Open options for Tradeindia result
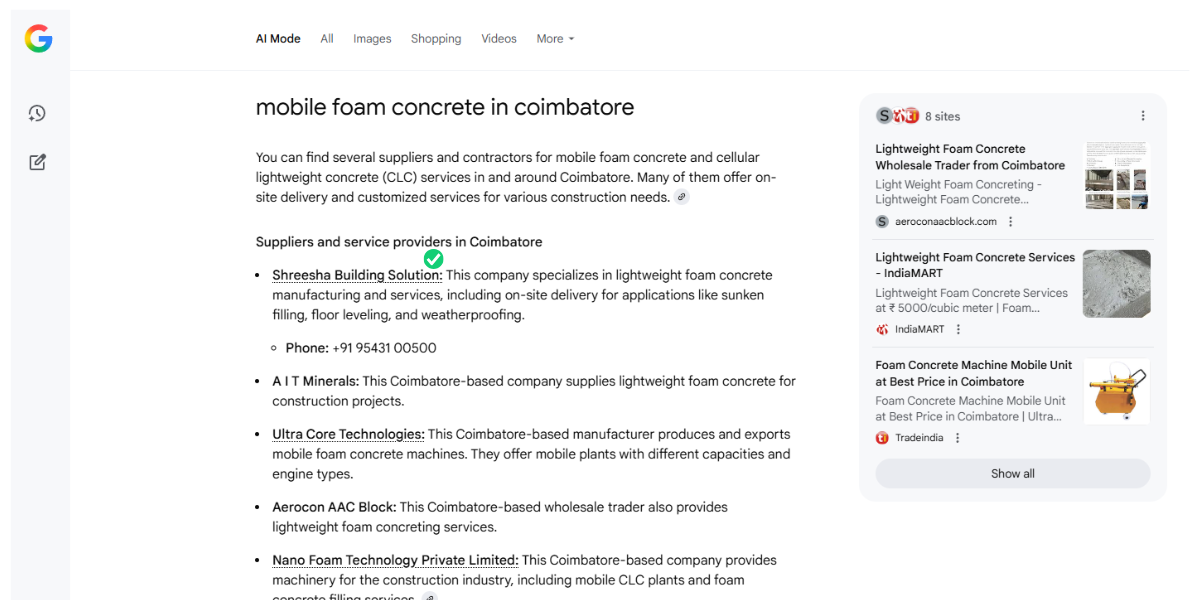 coord(957,438)
